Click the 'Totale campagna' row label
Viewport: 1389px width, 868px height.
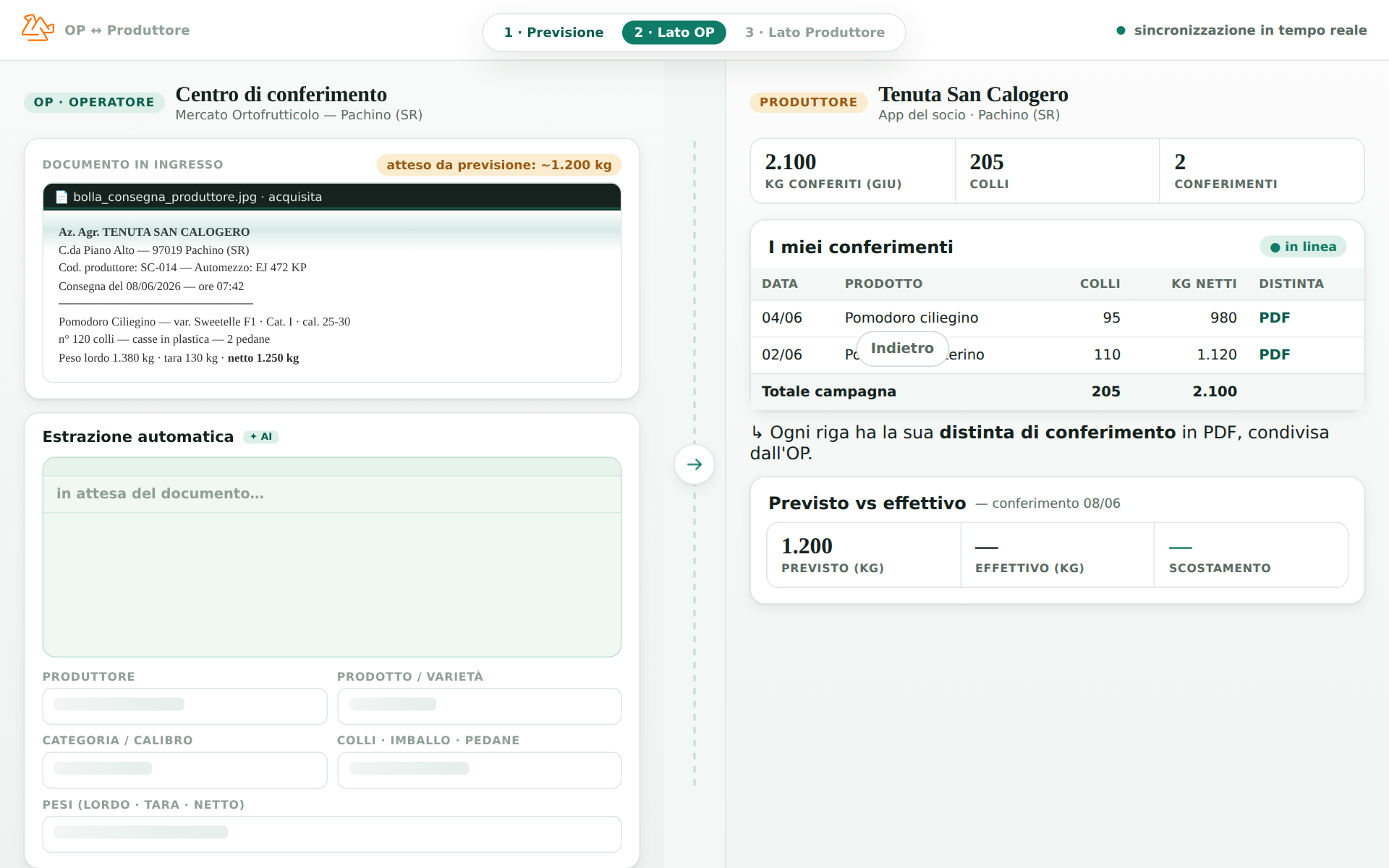coord(829,391)
